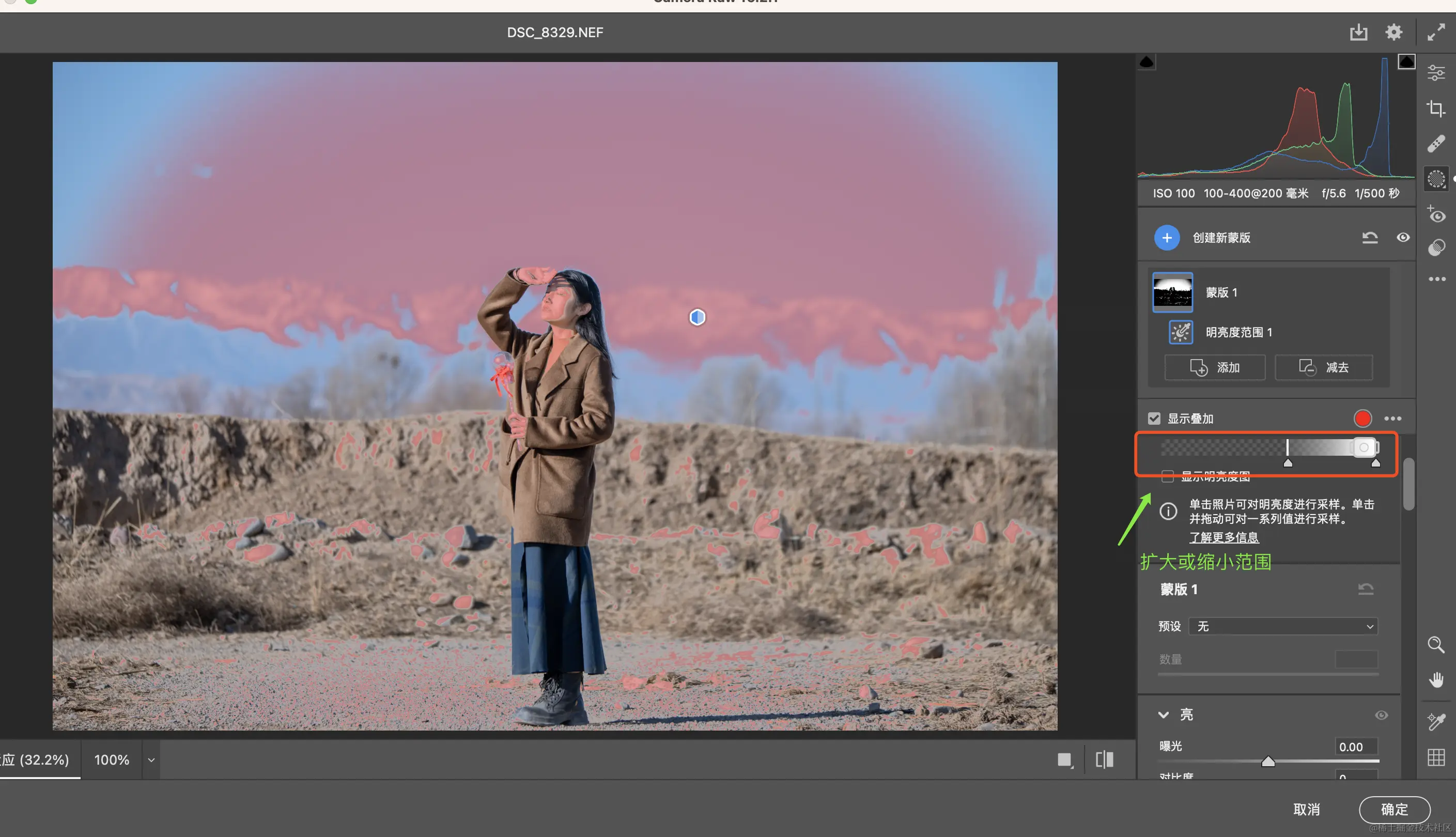Toggle mask visibility eye next to 创建新蒙版
Image resolution: width=1456 pixels, height=837 pixels.
pyautogui.click(x=1403, y=238)
